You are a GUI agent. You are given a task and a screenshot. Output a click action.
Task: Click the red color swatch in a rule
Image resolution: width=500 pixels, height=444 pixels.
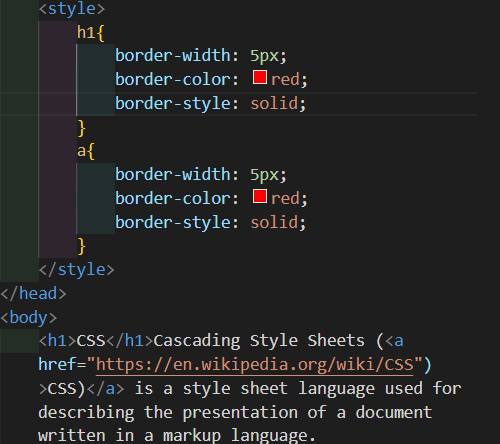pos(260,196)
